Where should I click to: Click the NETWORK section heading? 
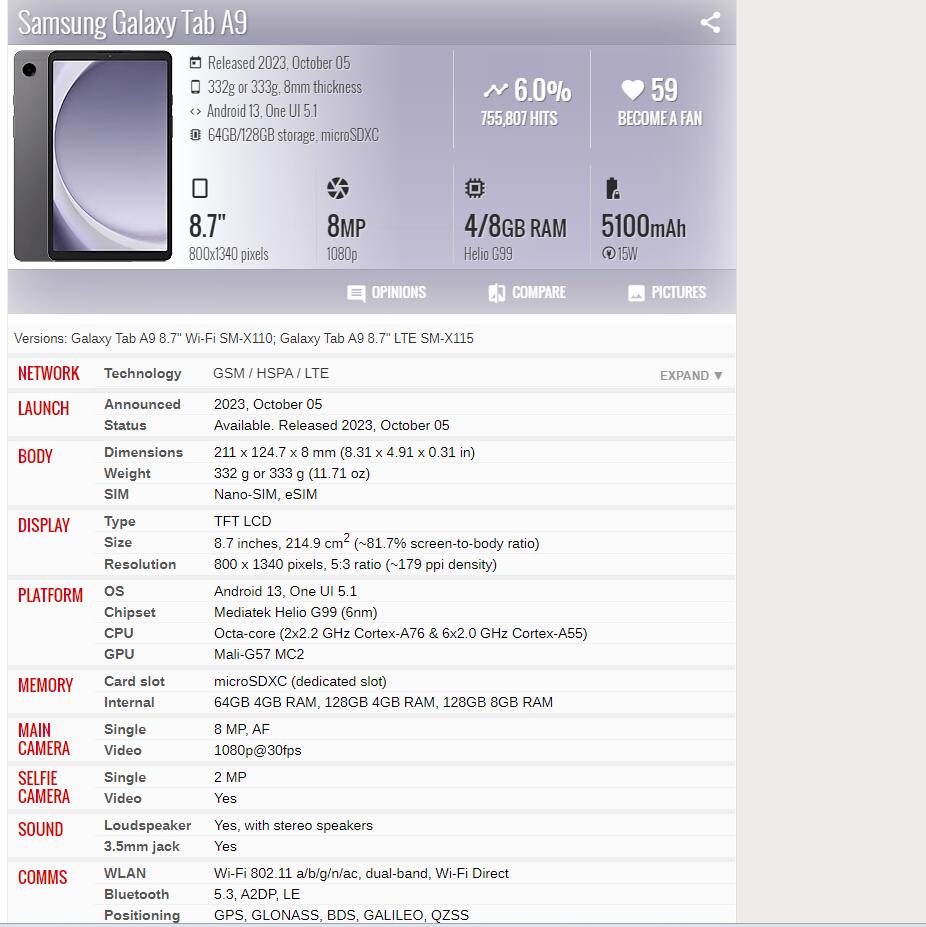tap(48, 374)
